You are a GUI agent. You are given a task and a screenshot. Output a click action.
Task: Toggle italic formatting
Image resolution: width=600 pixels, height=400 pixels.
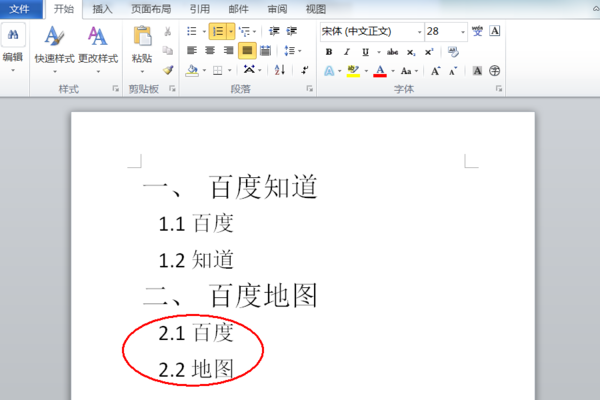click(x=347, y=52)
